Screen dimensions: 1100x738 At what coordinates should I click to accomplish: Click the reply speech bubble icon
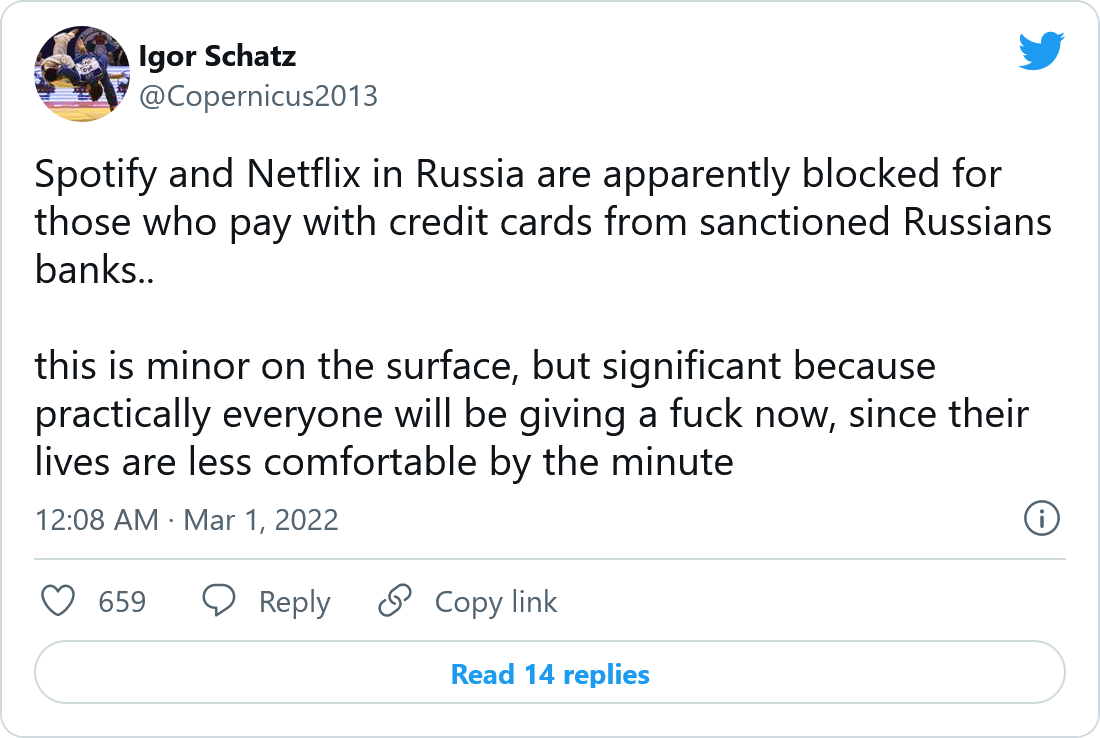(x=219, y=601)
